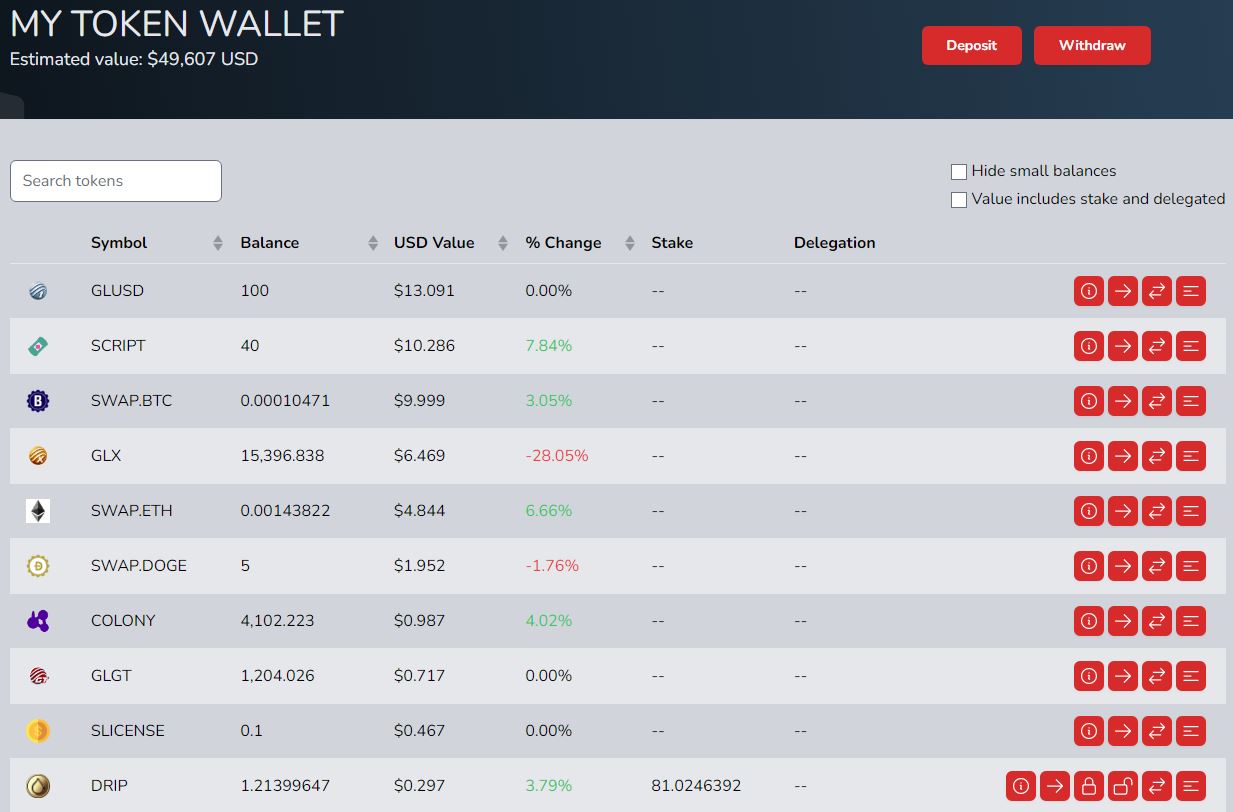The height and width of the screenshot is (812, 1233).
Task: Click the DRIP droplet logo
Action: coord(38,786)
